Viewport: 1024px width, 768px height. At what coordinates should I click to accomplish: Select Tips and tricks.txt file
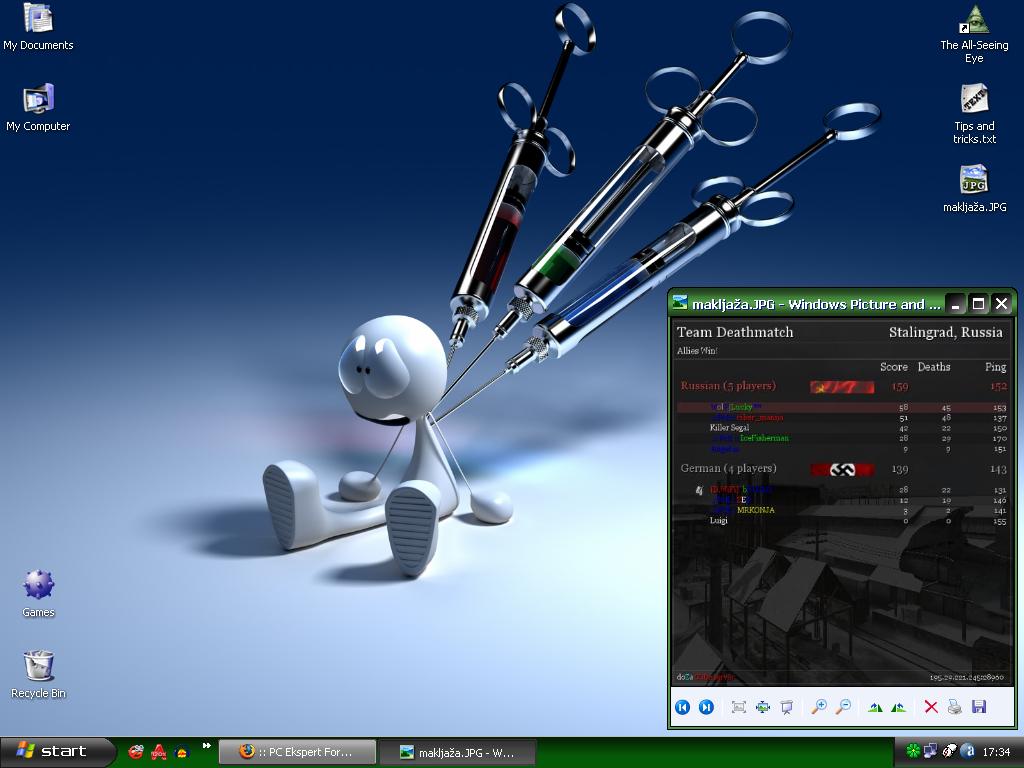(x=974, y=100)
